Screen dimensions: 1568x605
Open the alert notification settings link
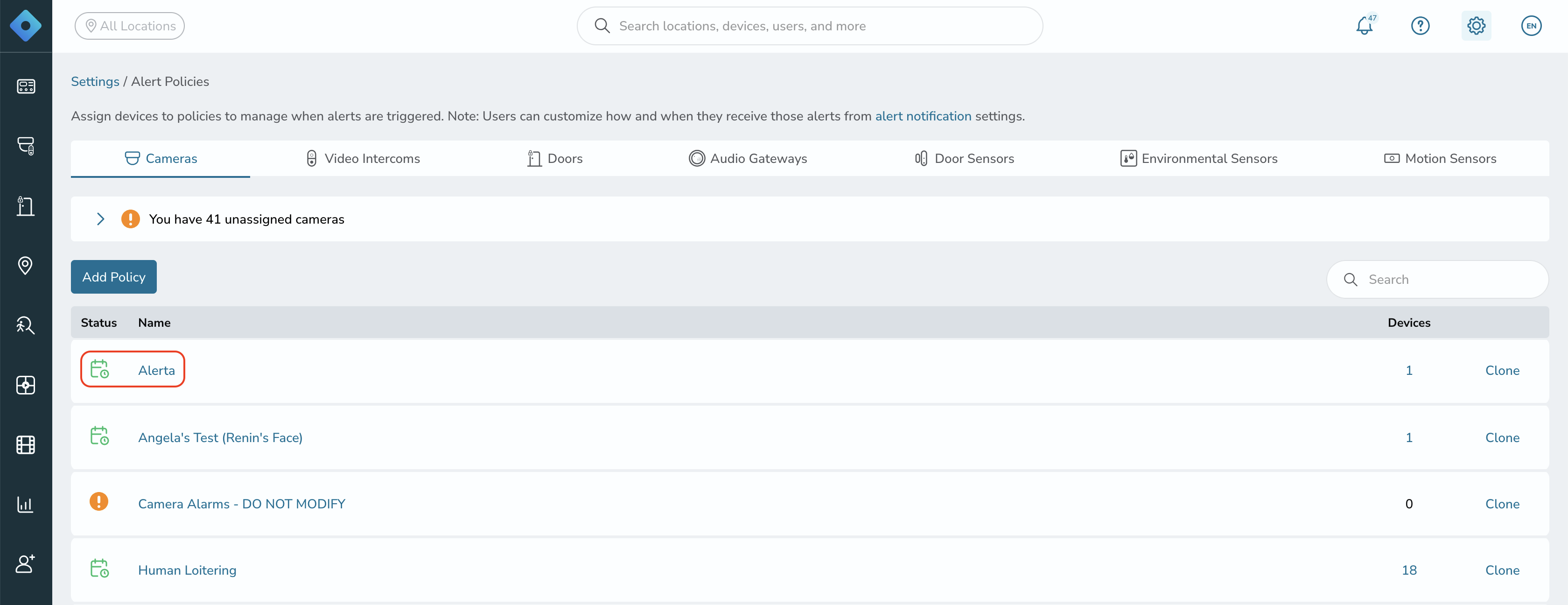(x=923, y=116)
